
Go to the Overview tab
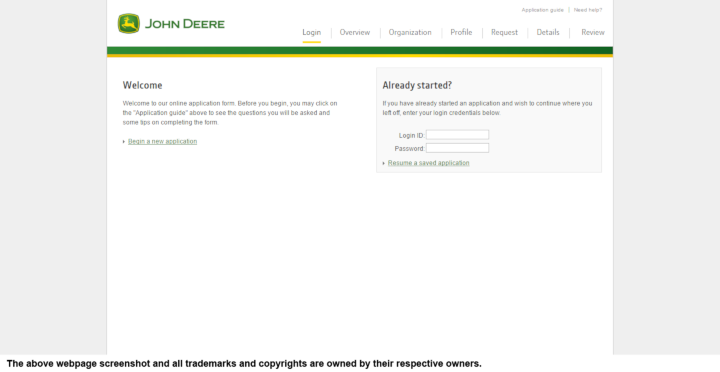pyautogui.click(x=354, y=33)
